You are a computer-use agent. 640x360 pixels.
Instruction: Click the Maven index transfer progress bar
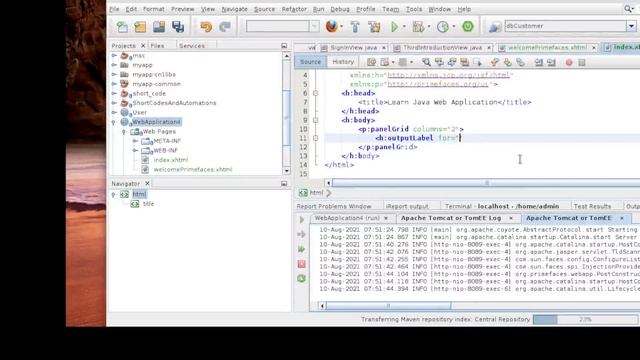585,320
